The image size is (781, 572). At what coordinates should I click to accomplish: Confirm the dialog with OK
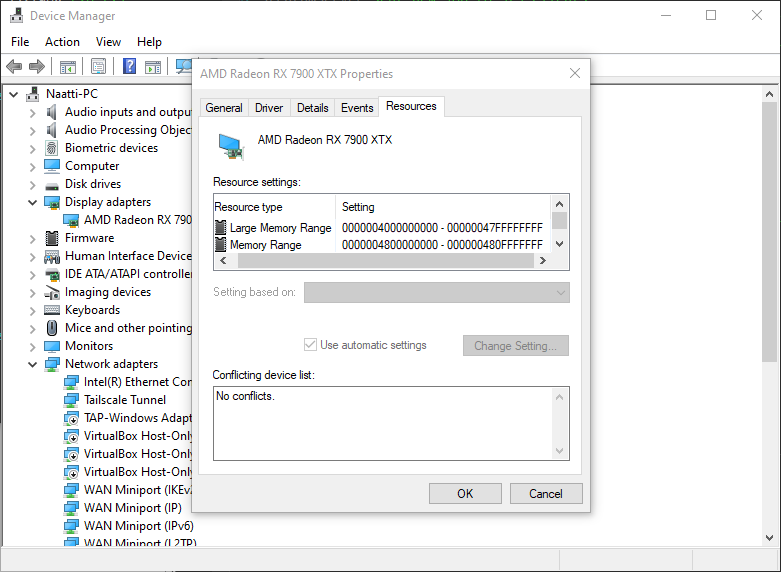click(465, 493)
